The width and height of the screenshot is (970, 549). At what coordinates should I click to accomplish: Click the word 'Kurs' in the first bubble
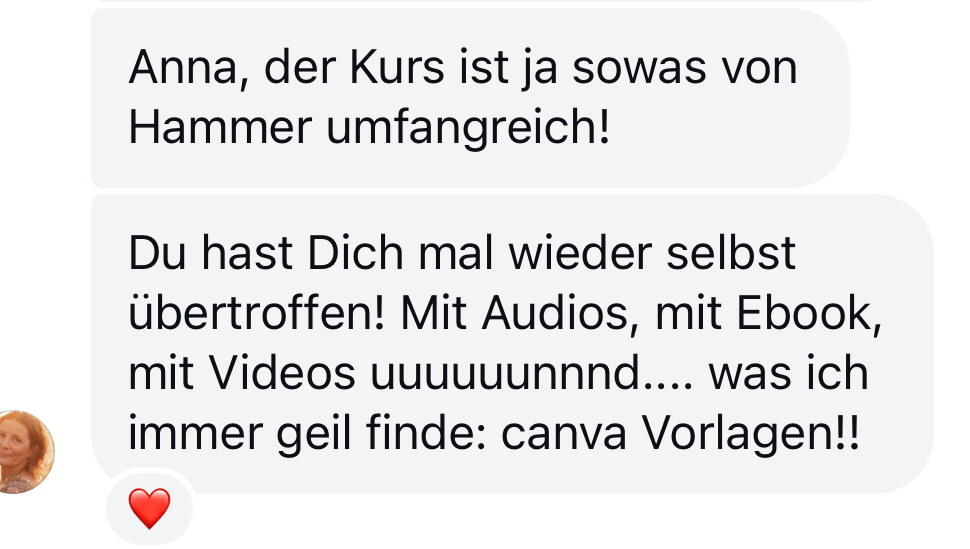click(x=397, y=67)
